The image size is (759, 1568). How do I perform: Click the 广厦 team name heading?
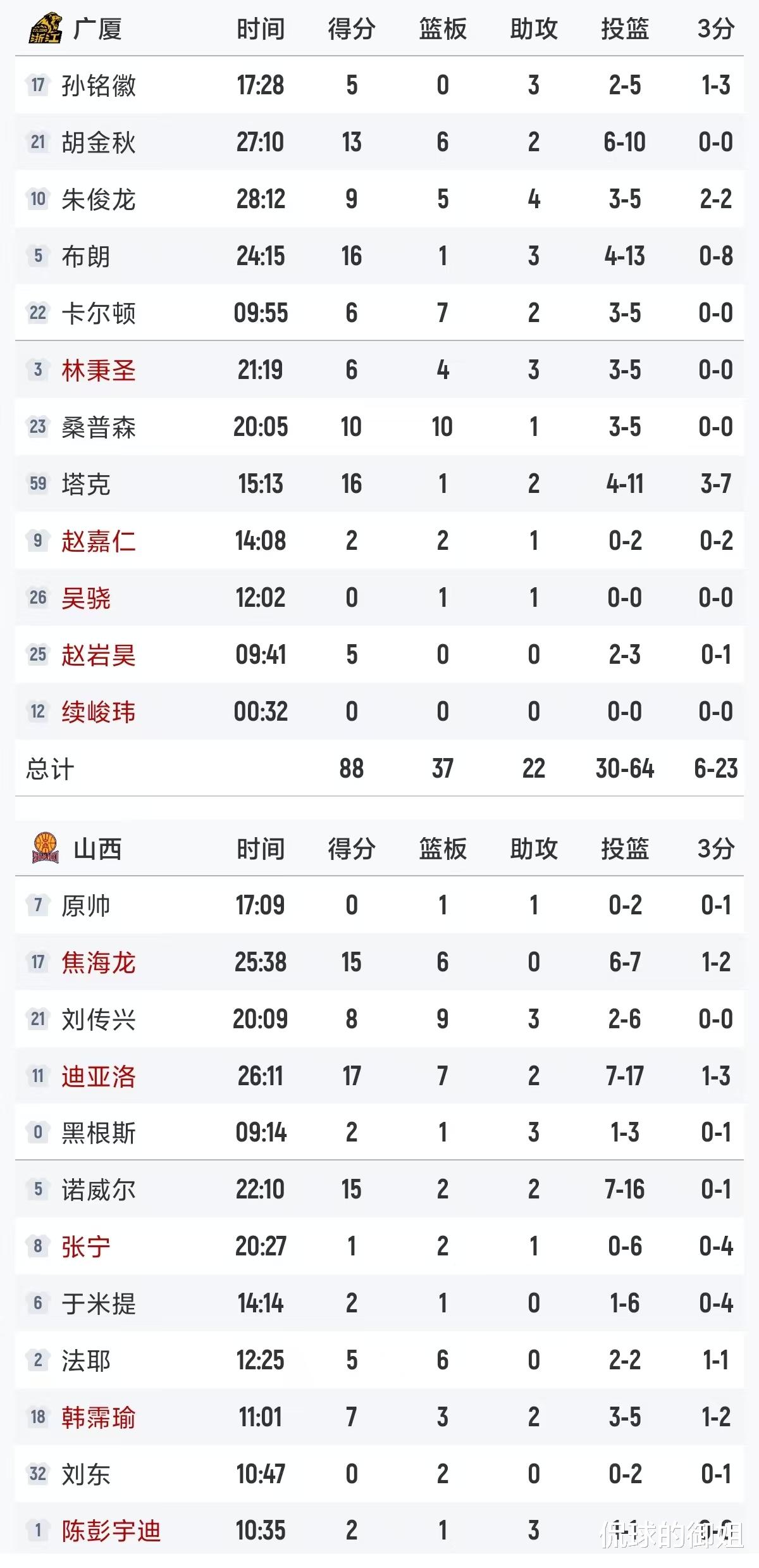97,29
